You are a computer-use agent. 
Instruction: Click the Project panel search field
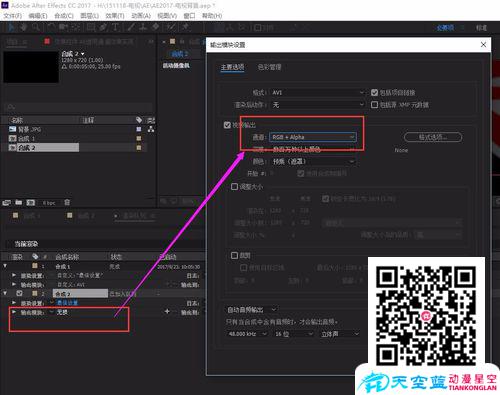[x=79, y=107]
